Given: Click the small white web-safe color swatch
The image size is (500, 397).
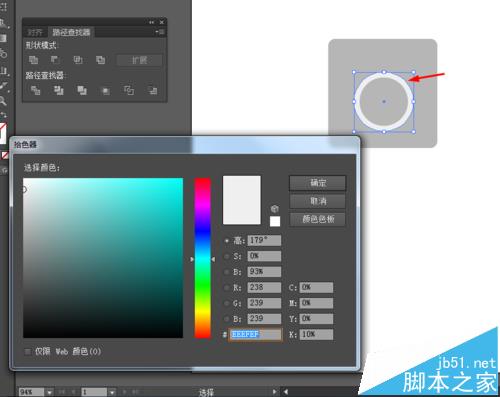Looking at the screenshot, I should [275, 221].
